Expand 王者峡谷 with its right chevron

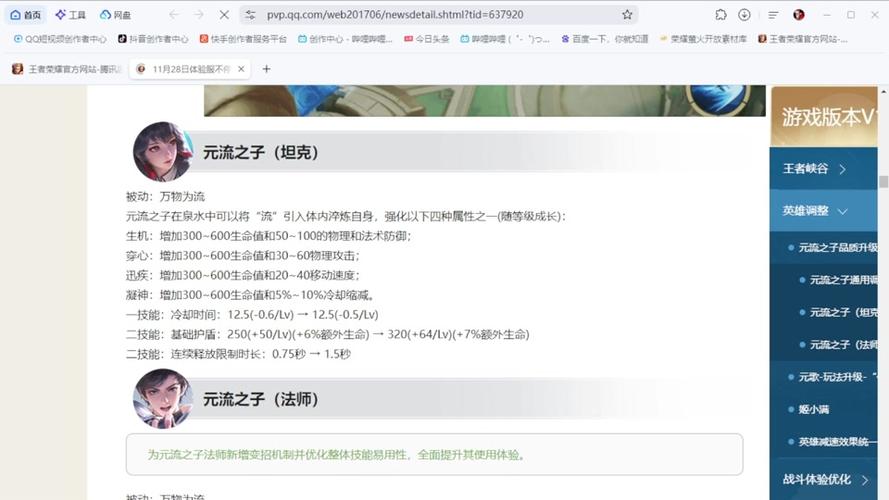pos(843,169)
